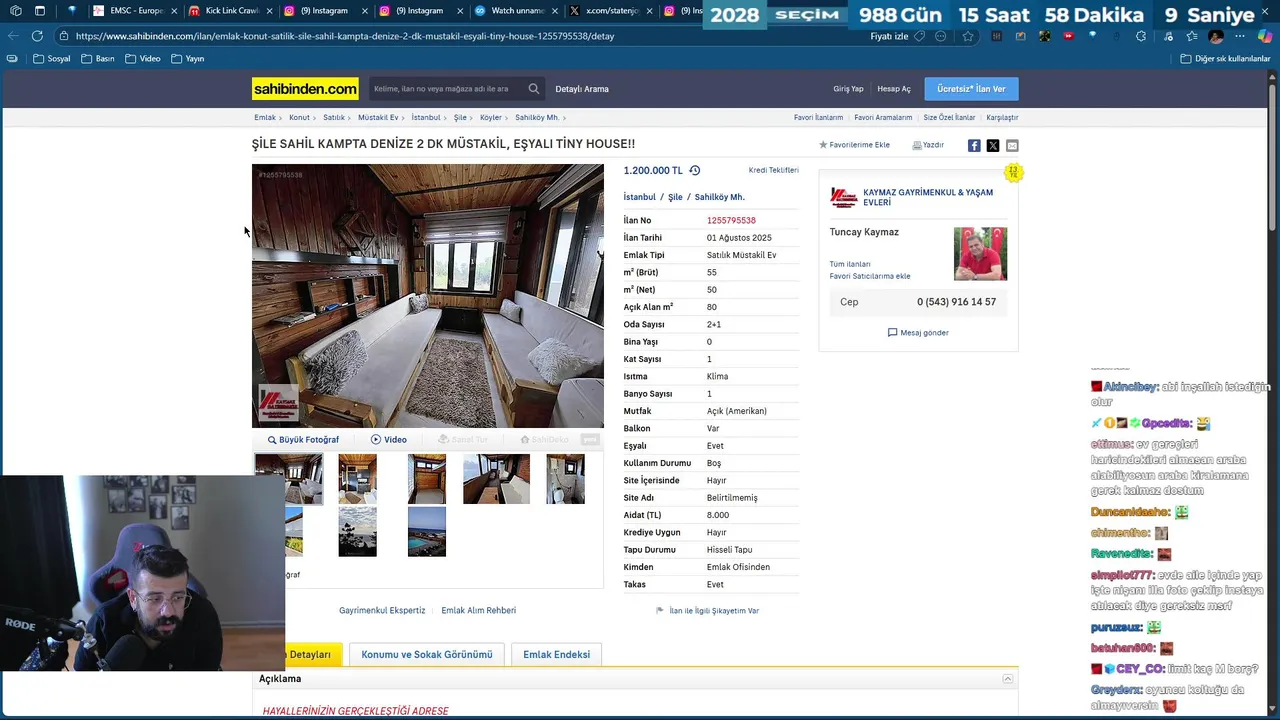Click the Şile location link under price
The width and height of the screenshot is (1280, 720).
[675, 198]
